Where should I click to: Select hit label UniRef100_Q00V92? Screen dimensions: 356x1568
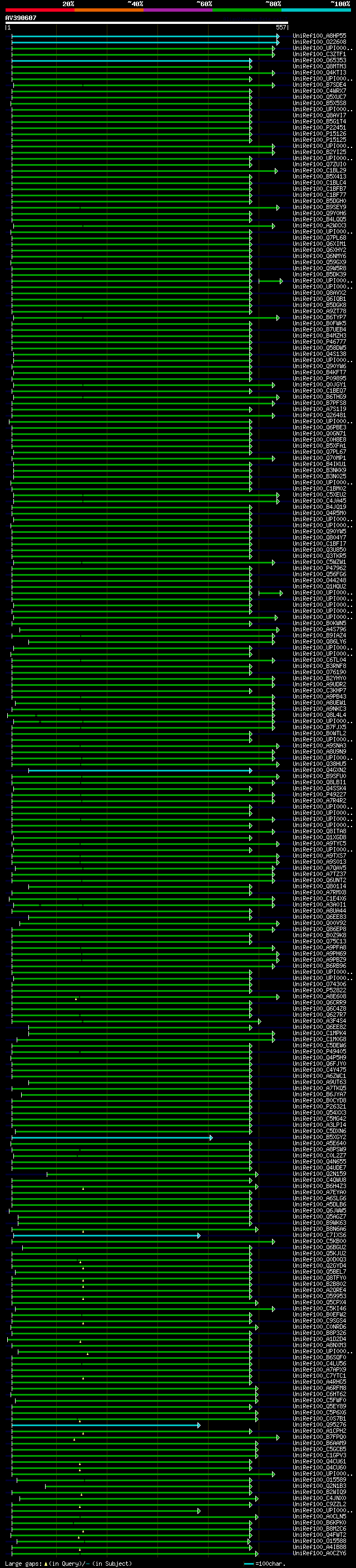coord(319,923)
